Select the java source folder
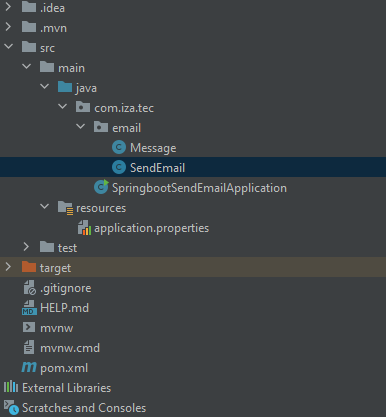This screenshot has height=417, width=386. tap(86, 88)
